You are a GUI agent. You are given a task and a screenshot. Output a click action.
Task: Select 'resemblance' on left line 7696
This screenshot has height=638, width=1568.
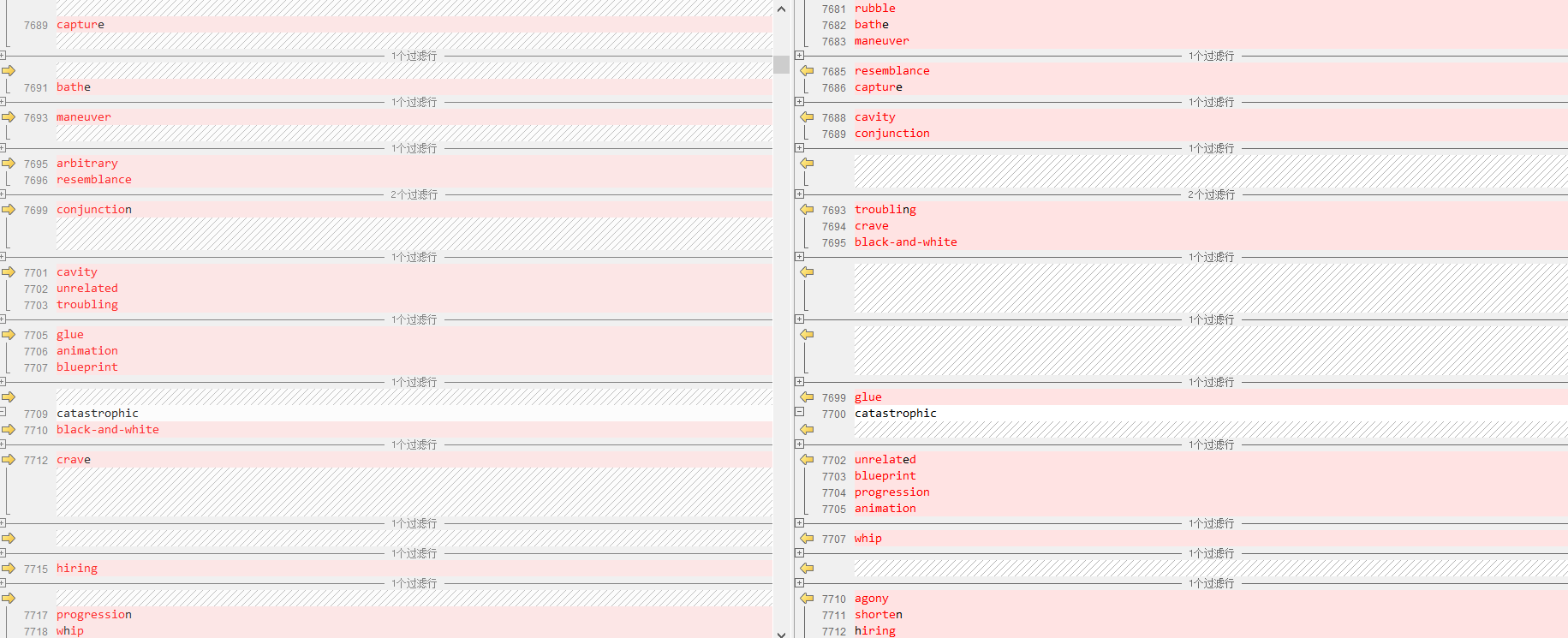(x=94, y=180)
